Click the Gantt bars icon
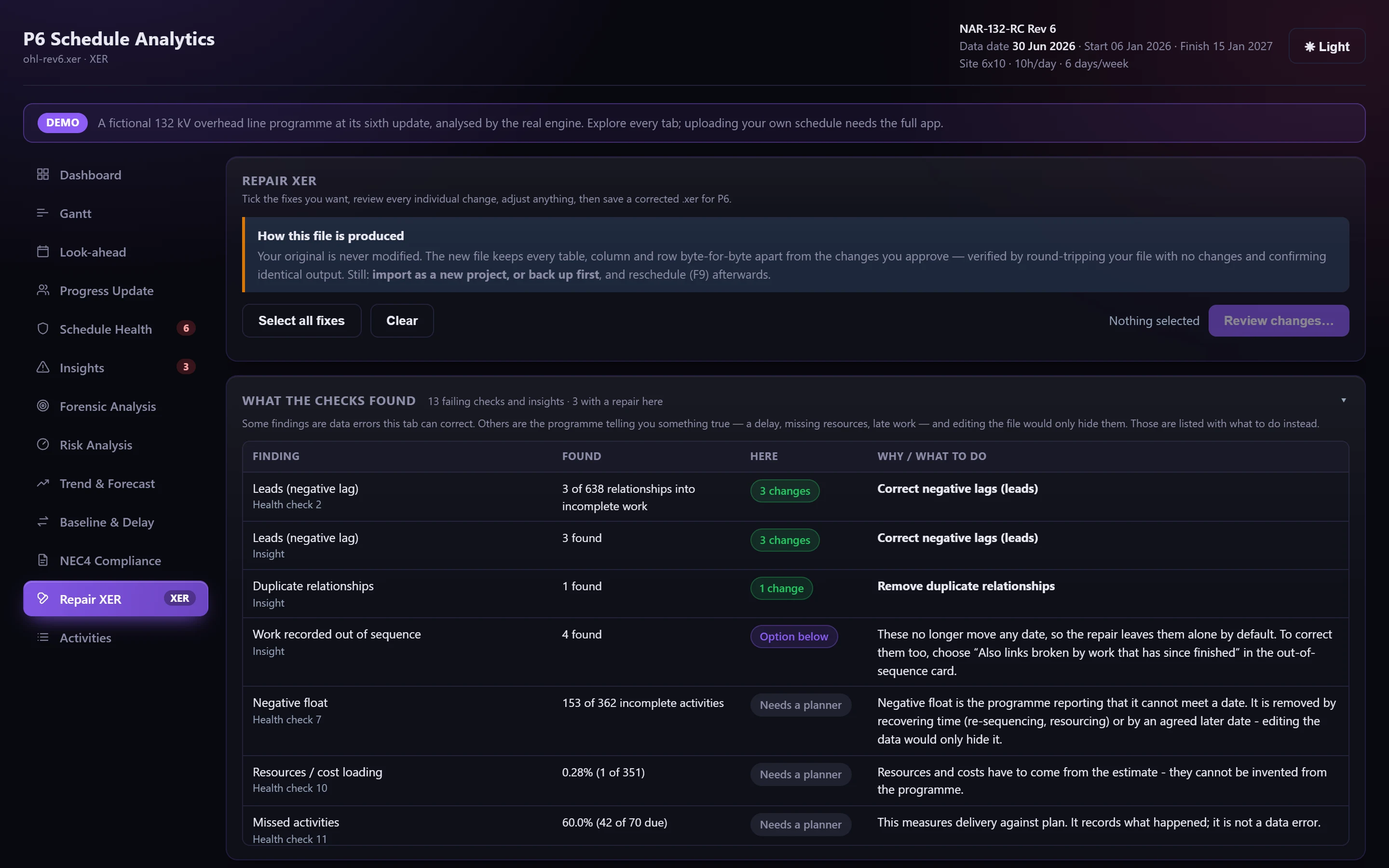The height and width of the screenshot is (868, 1389). pyautogui.click(x=42, y=213)
